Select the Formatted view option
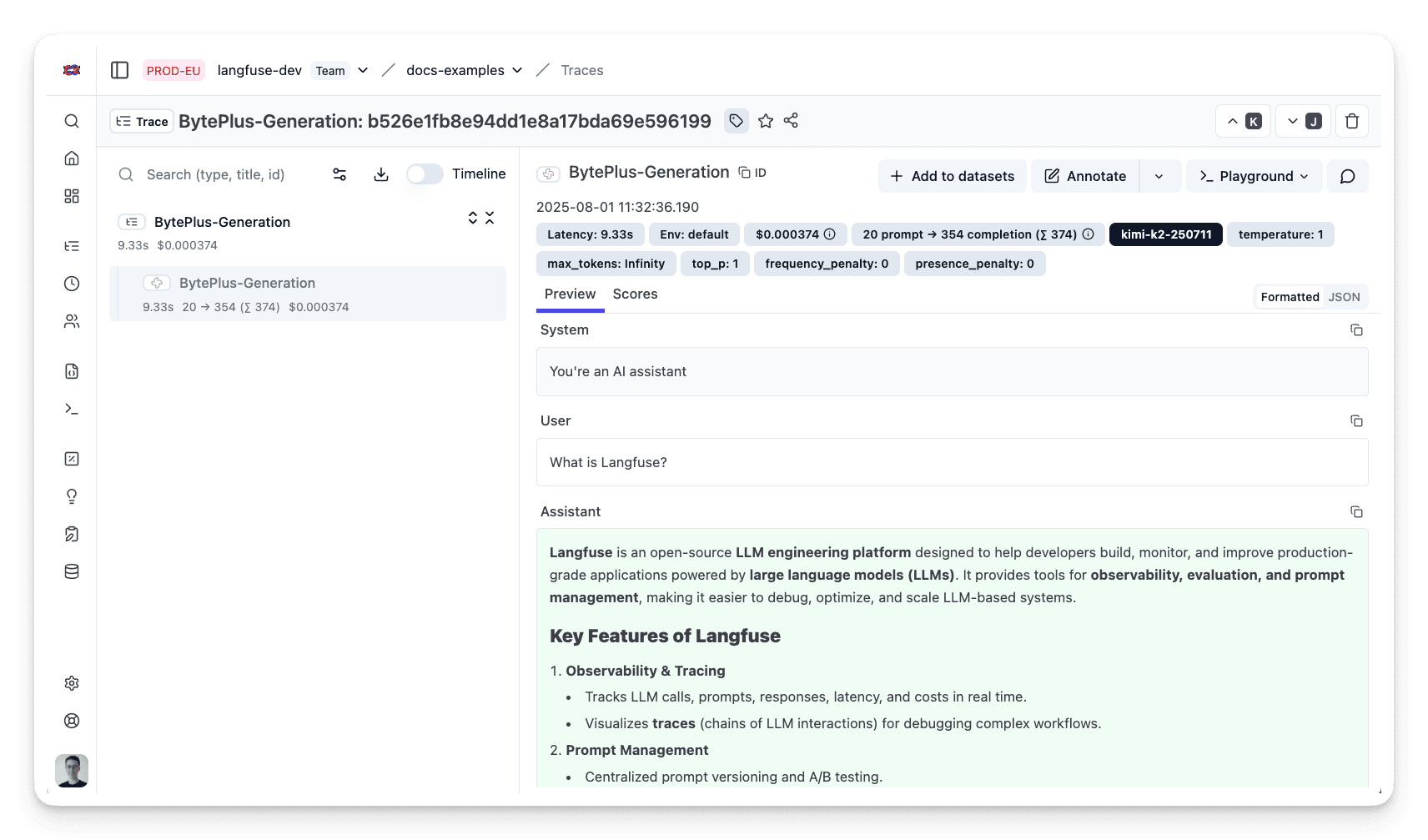This screenshot has height=840, width=1428. [1289, 297]
